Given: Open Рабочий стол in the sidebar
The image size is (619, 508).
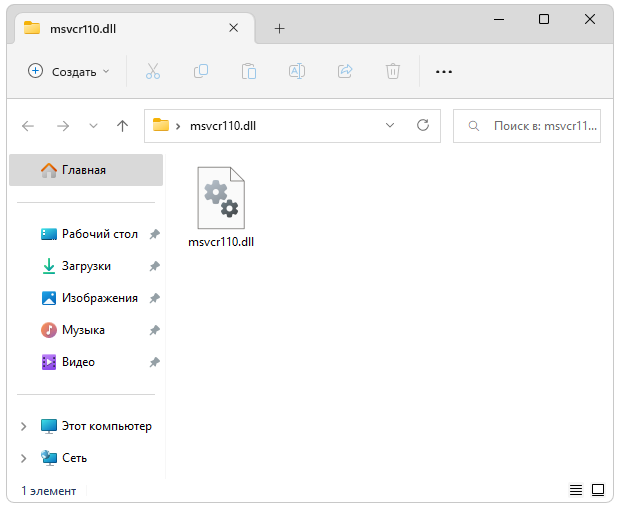Looking at the screenshot, I should [99, 234].
